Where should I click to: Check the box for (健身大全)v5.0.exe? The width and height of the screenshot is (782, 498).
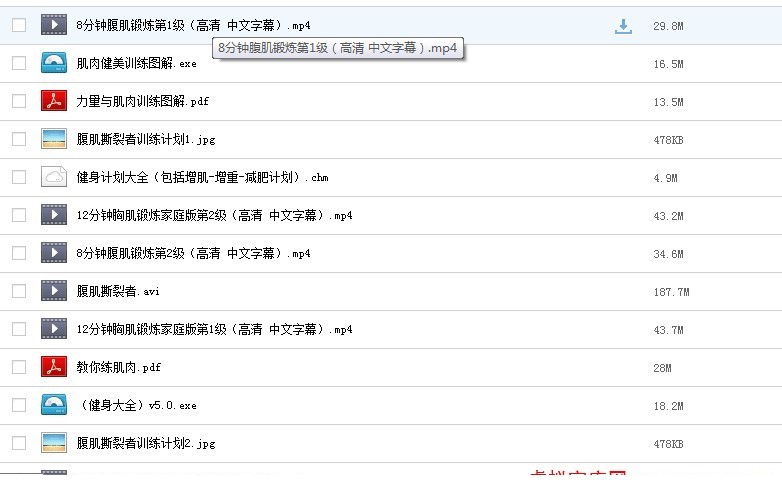click(19, 405)
